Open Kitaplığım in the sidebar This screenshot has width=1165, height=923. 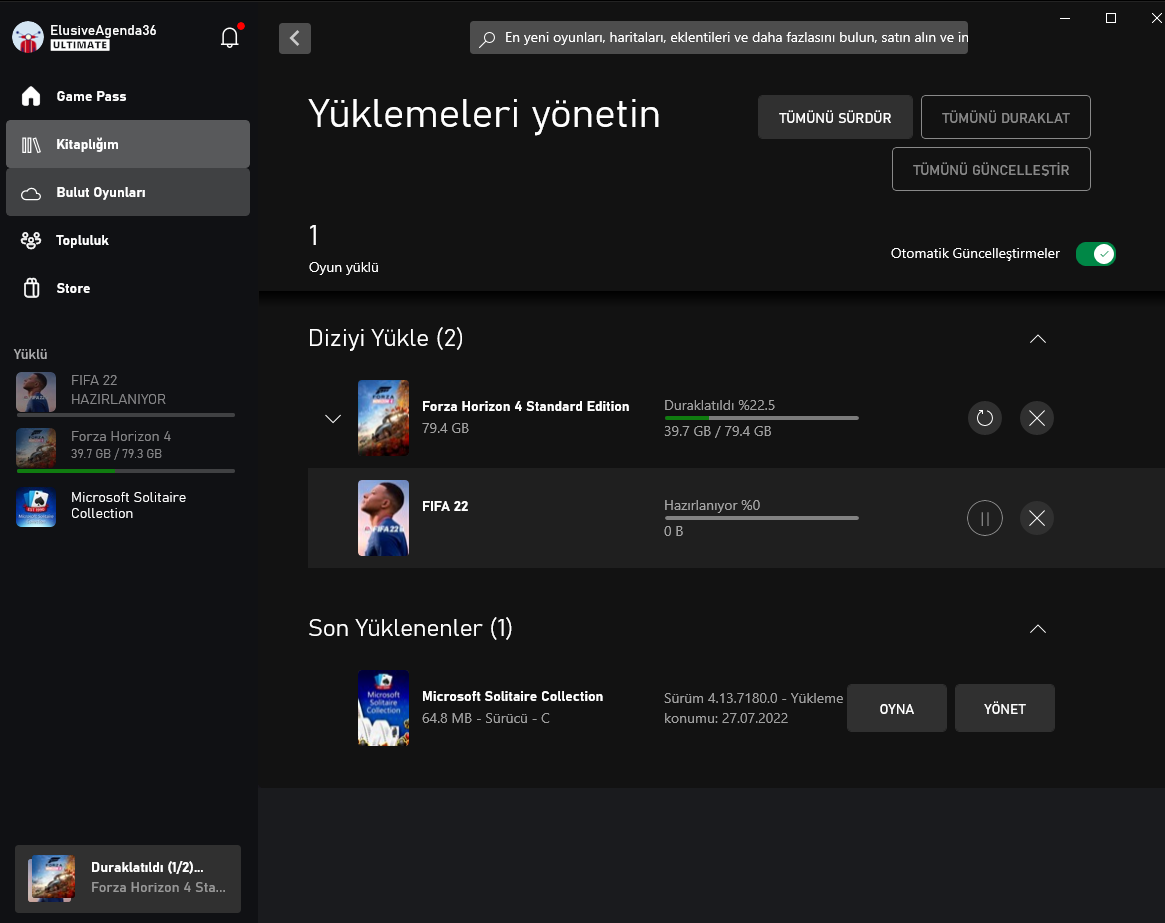(128, 144)
